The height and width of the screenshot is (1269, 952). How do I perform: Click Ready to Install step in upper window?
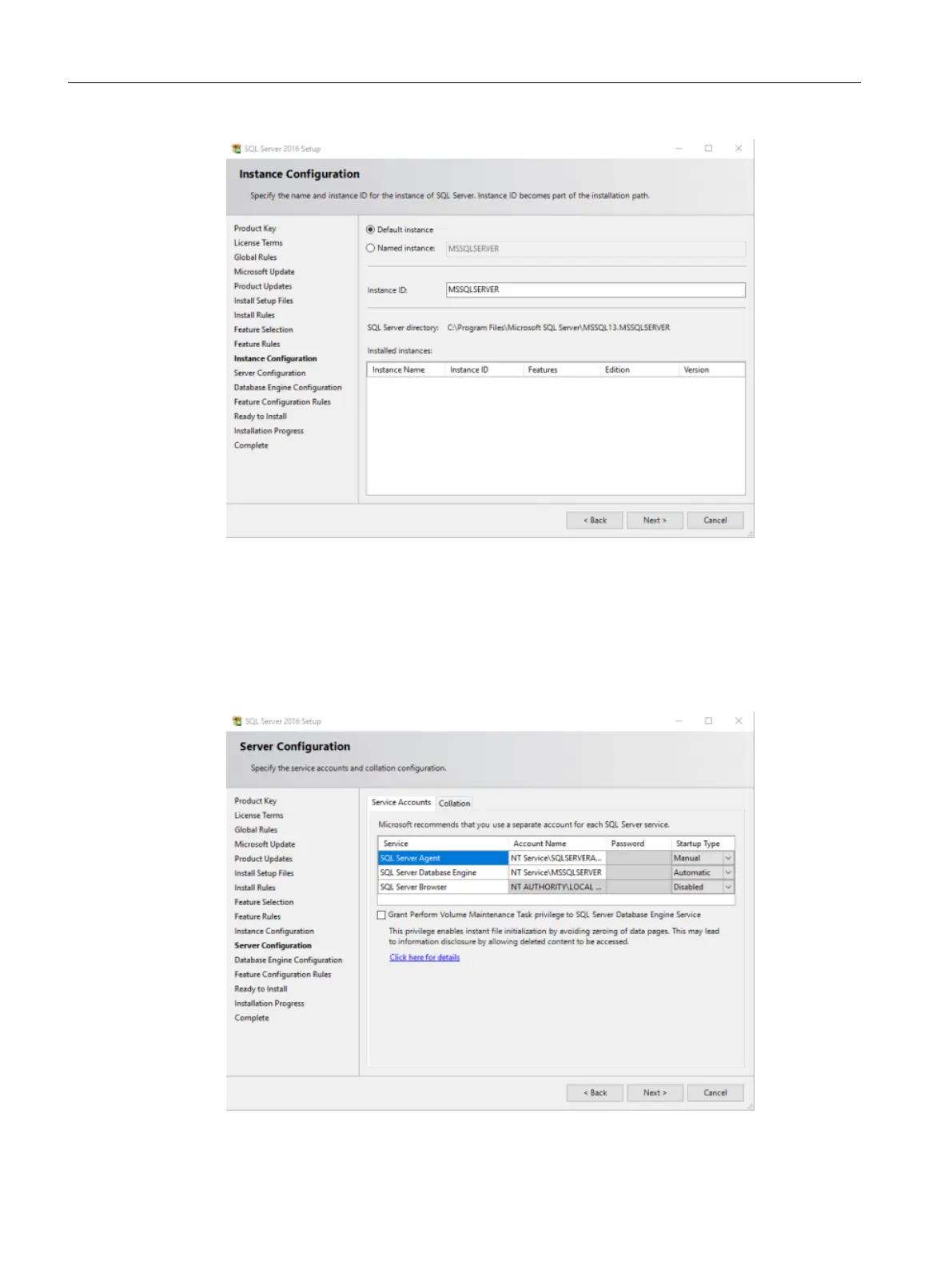click(x=260, y=417)
